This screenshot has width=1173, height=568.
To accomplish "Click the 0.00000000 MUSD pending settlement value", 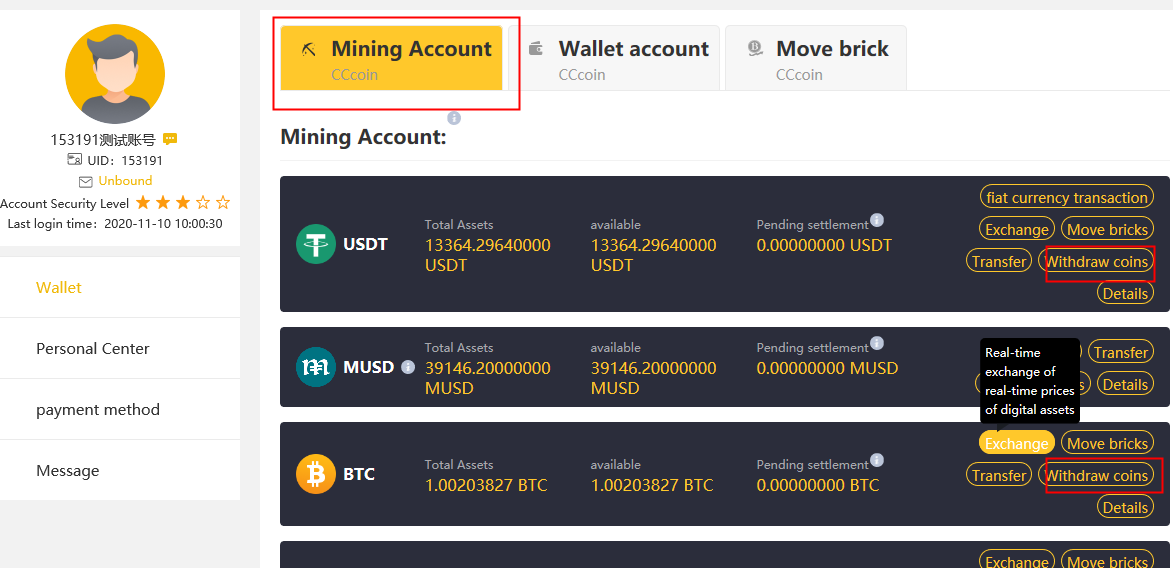I will click(x=827, y=368).
